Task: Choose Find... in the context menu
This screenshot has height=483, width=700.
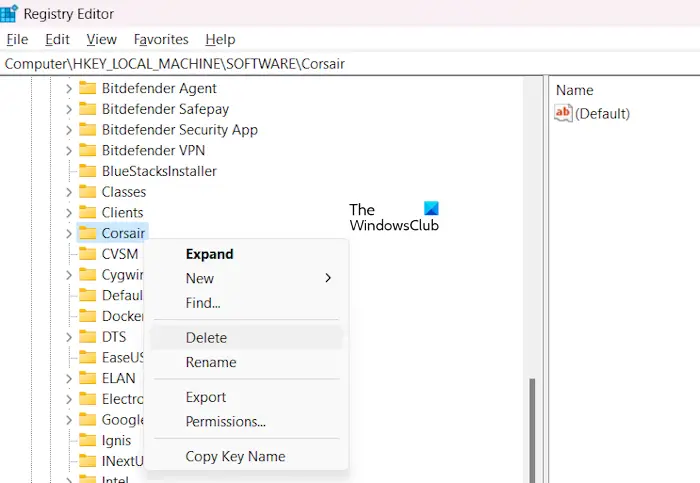Action: [x=246, y=303]
